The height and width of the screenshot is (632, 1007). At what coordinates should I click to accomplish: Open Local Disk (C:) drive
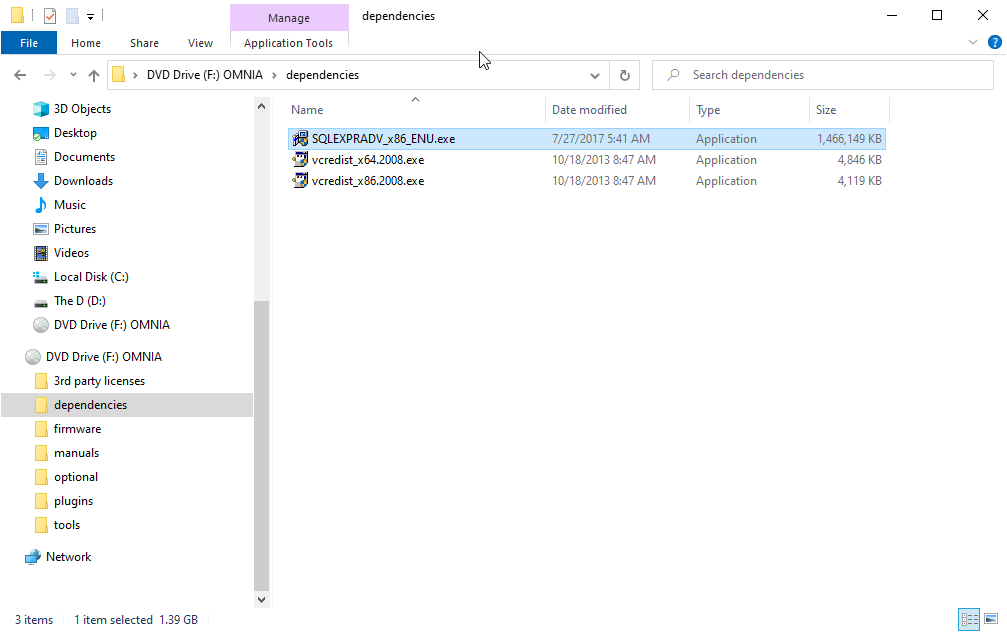91,277
